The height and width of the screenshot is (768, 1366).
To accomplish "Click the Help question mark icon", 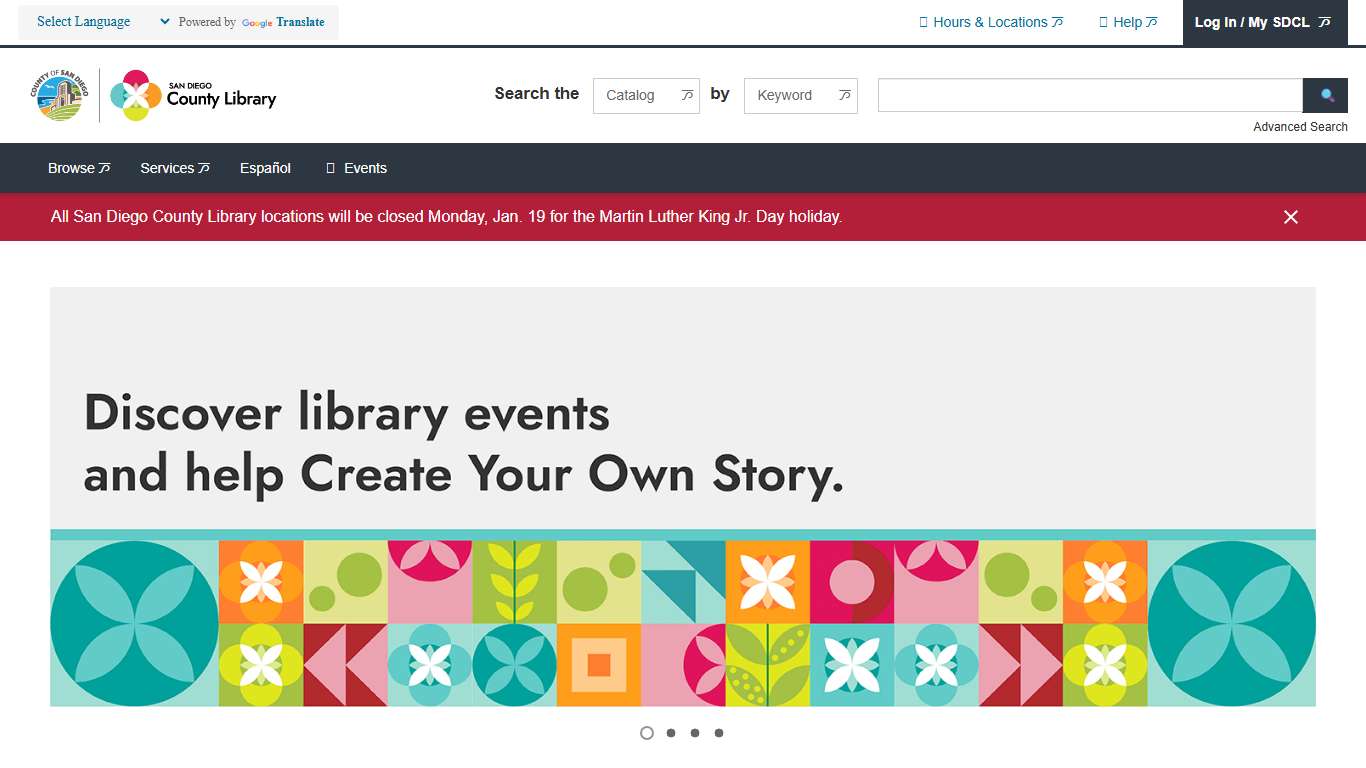I will pos(1104,21).
